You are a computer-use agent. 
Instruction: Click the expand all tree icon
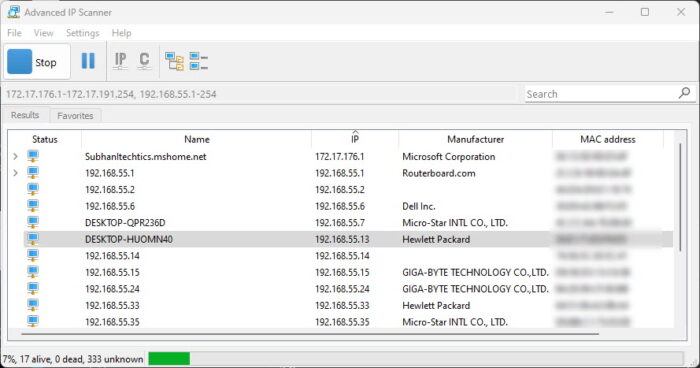174,61
